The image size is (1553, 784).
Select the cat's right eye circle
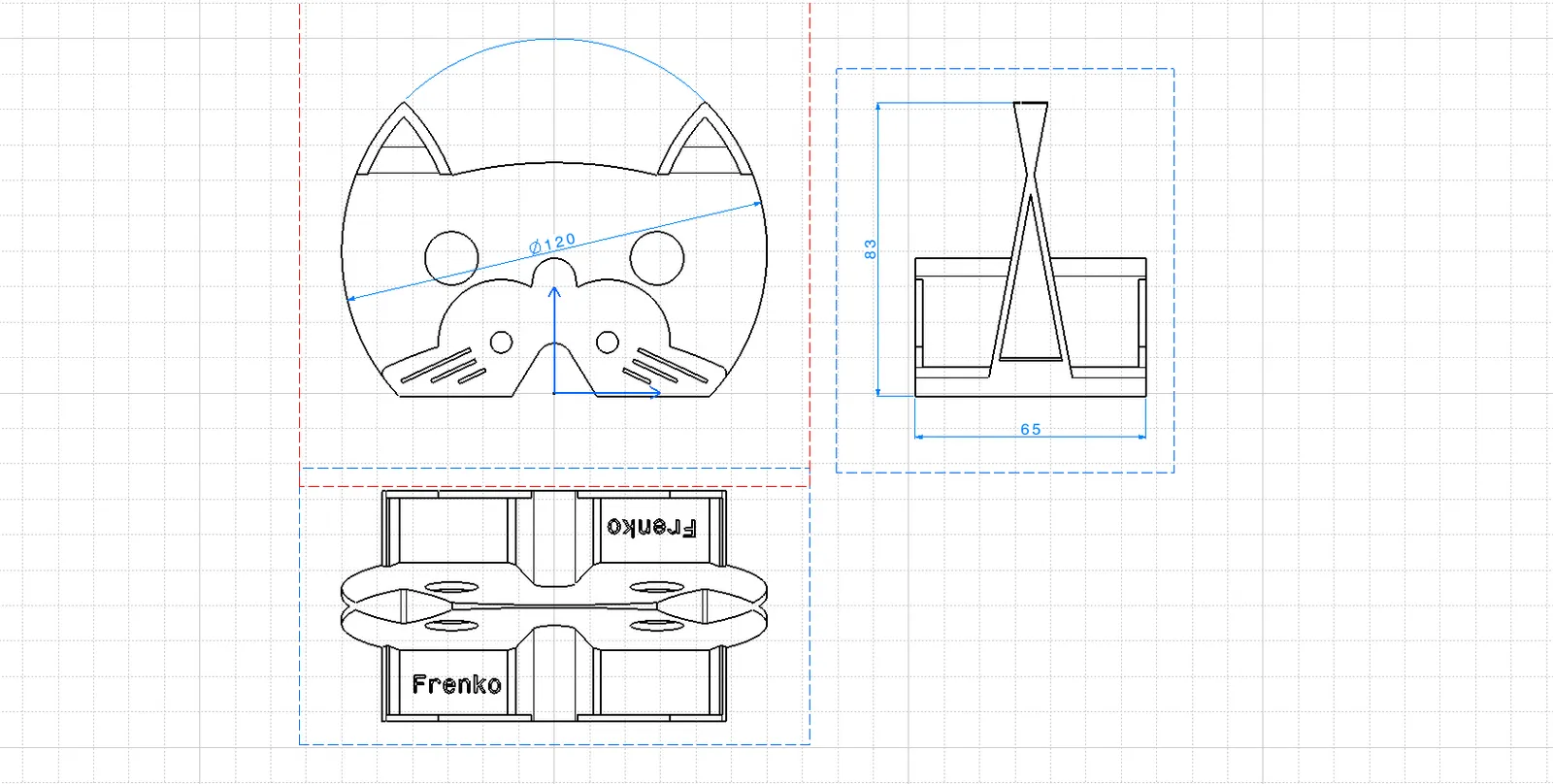(x=657, y=258)
